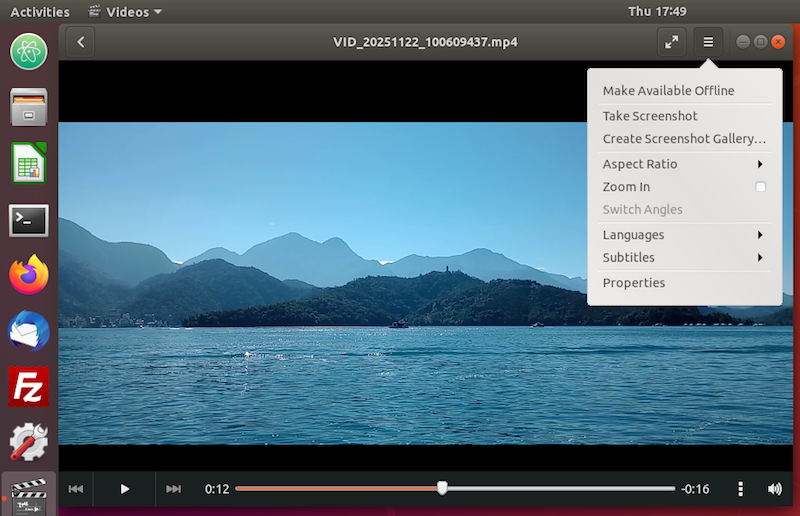800x516 pixels.
Task: Open the system tools wrench-gear dock icon
Action: click(x=29, y=443)
